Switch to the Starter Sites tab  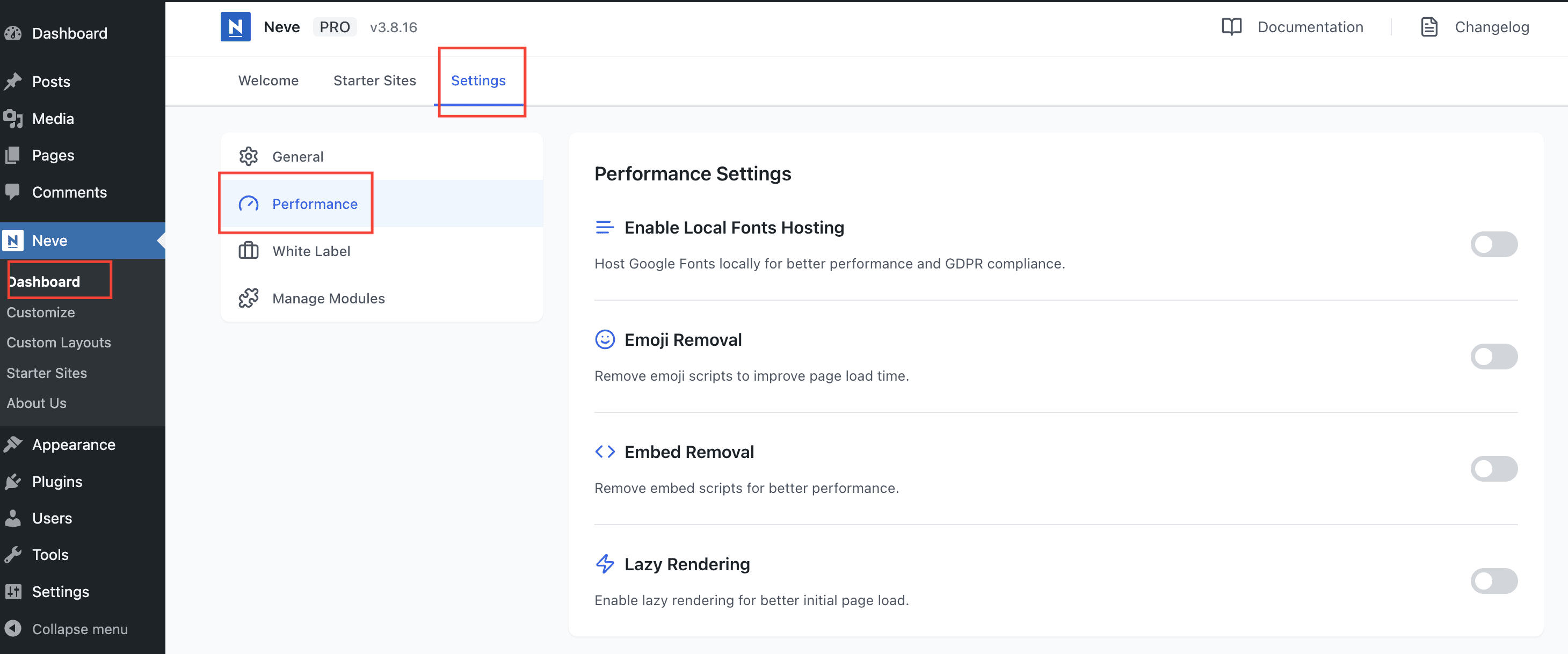pyautogui.click(x=374, y=81)
